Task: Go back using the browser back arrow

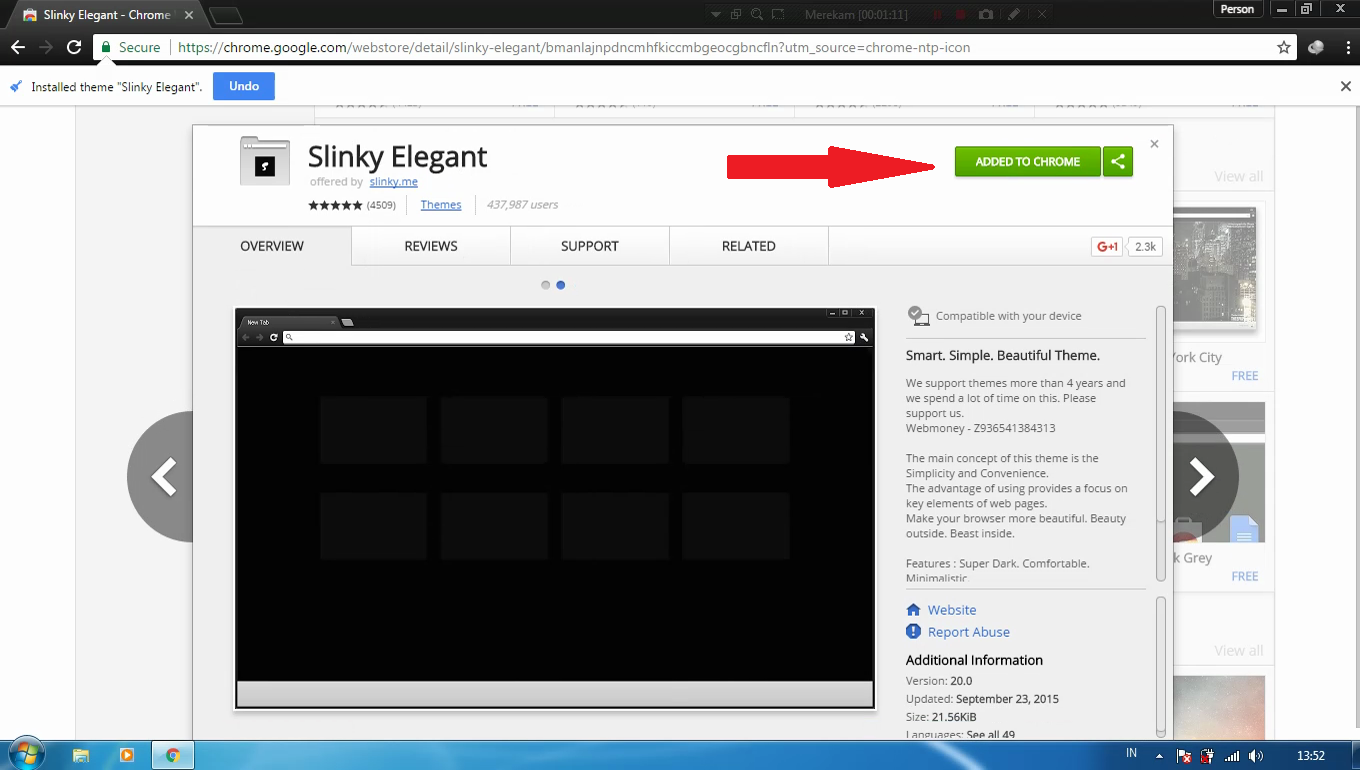Action: click(18, 47)
